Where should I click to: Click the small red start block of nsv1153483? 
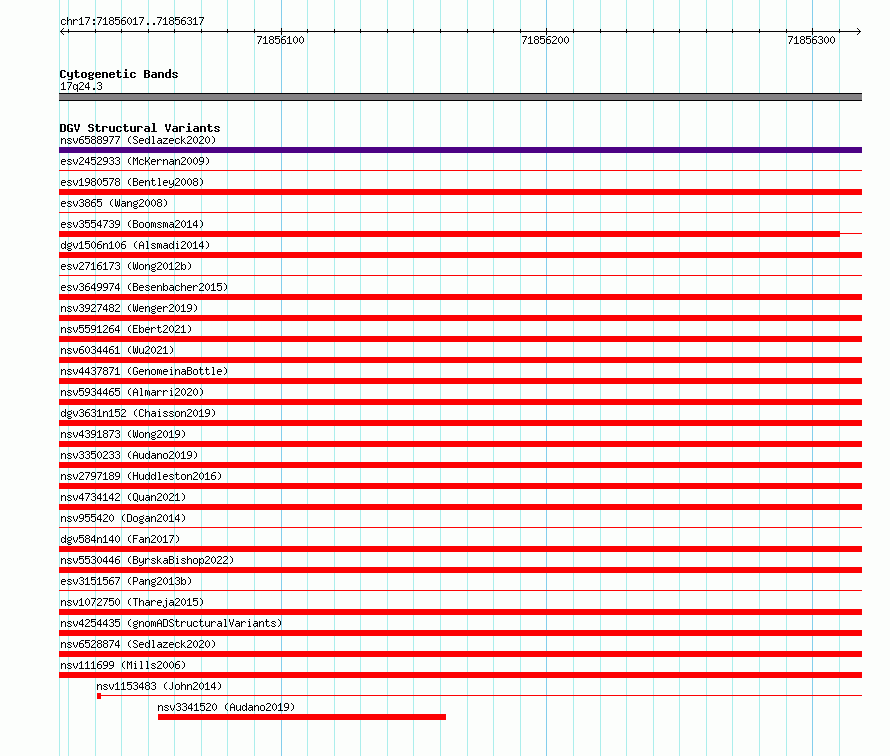(99, 696)
